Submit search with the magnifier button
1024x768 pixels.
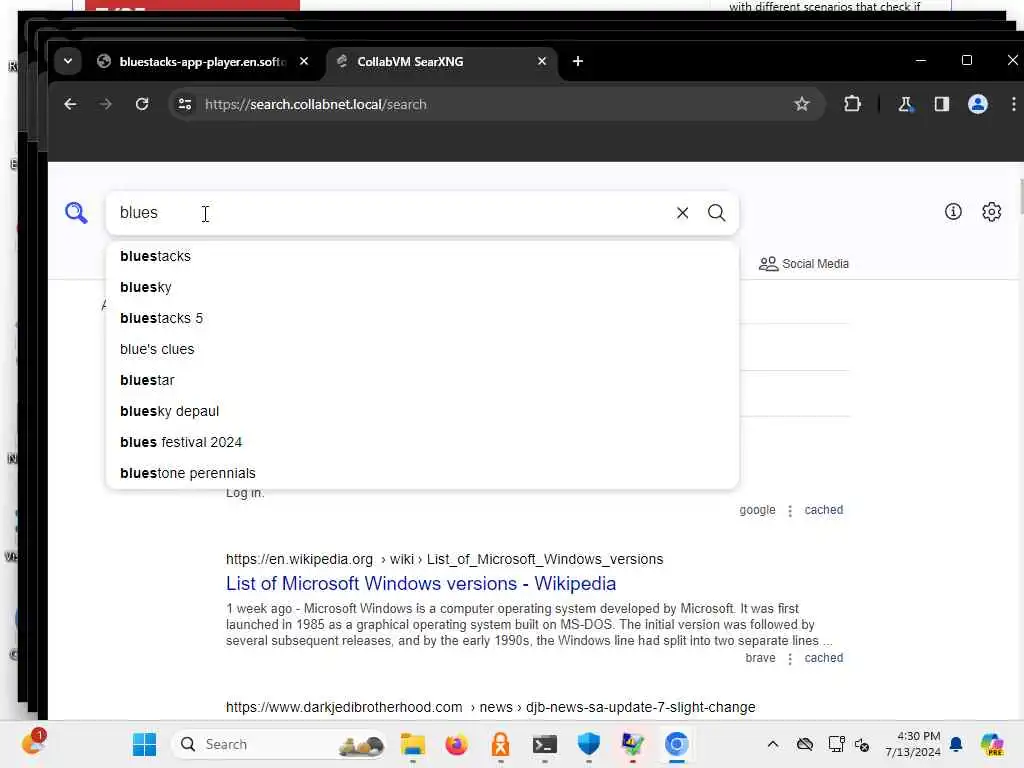[716, 213]
